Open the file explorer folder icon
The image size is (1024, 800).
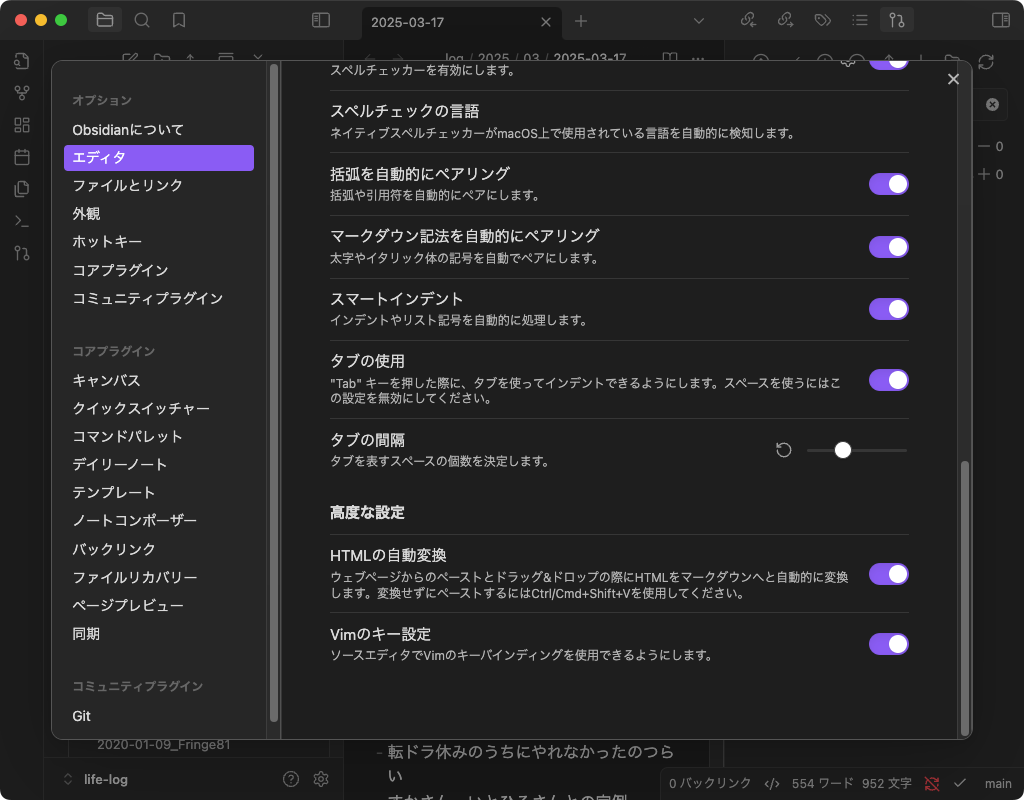pos(104,20)
